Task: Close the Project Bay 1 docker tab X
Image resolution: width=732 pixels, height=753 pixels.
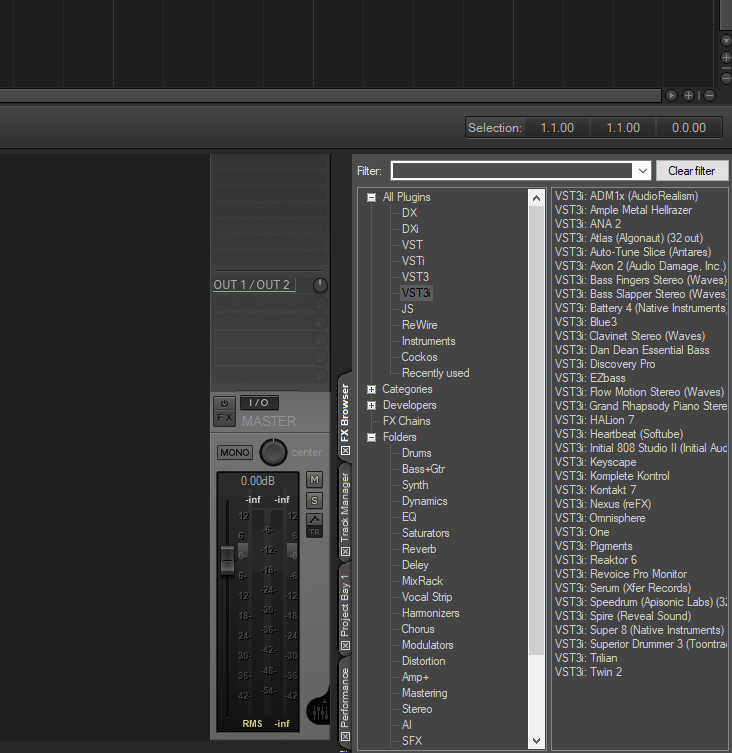Action: [345, 645]
